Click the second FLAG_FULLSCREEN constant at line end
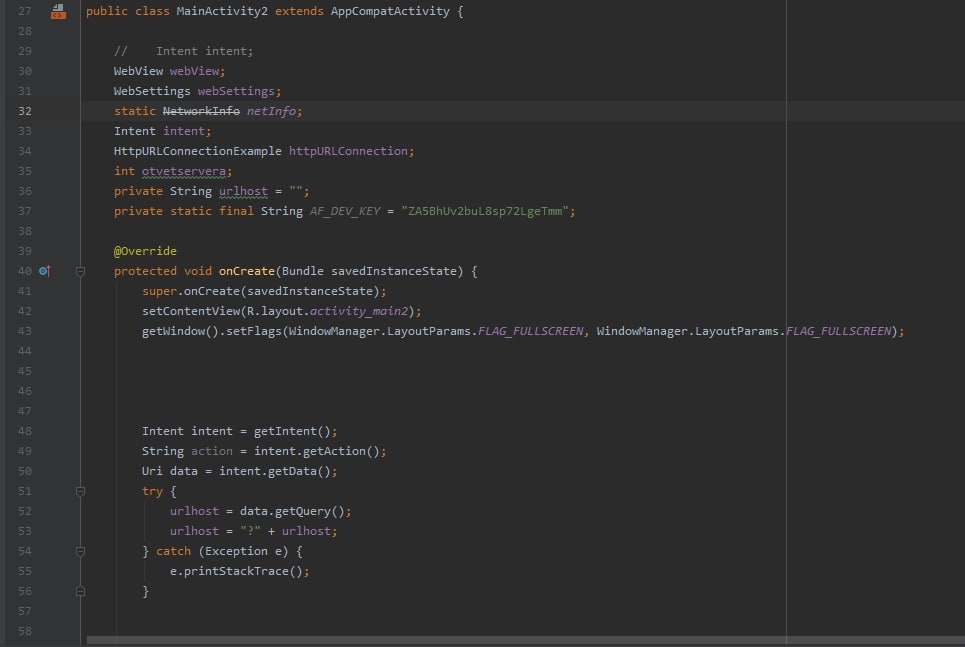 (838, 331)
